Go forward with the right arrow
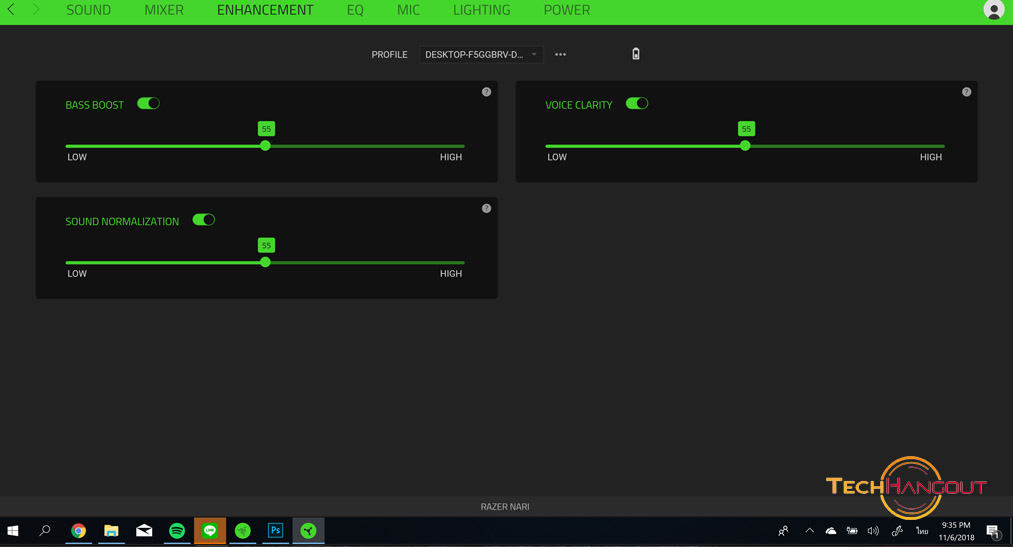1013x547 pixels. pyautogui.click(x=36, y=10)
